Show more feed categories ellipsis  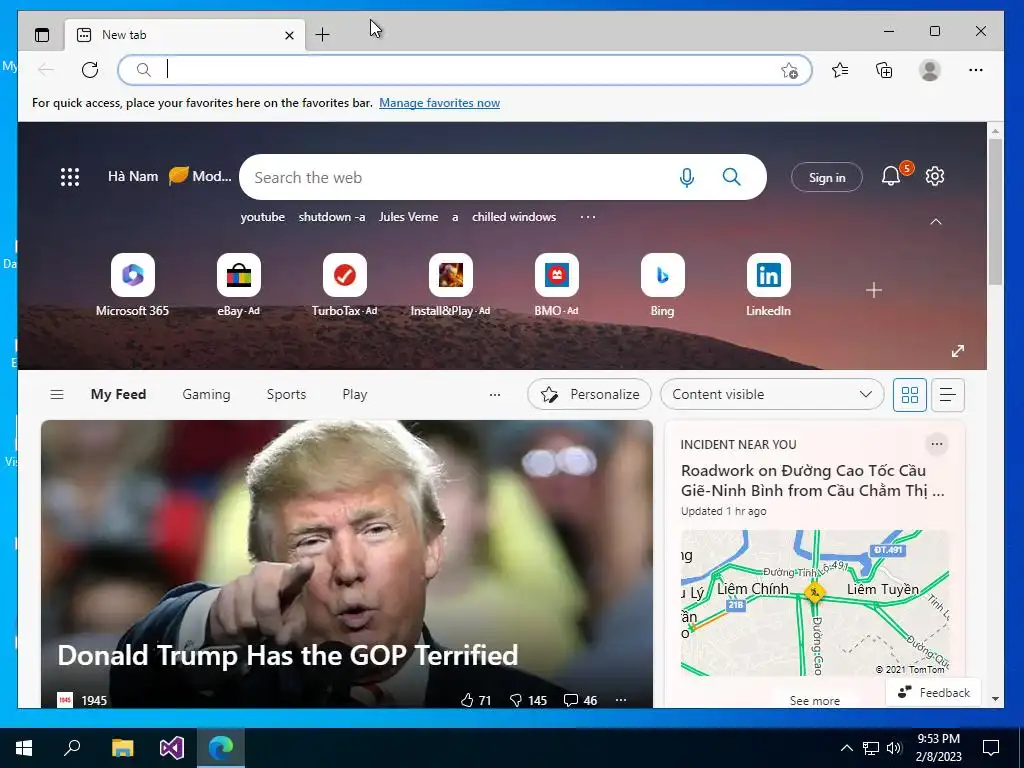(495, 394)
